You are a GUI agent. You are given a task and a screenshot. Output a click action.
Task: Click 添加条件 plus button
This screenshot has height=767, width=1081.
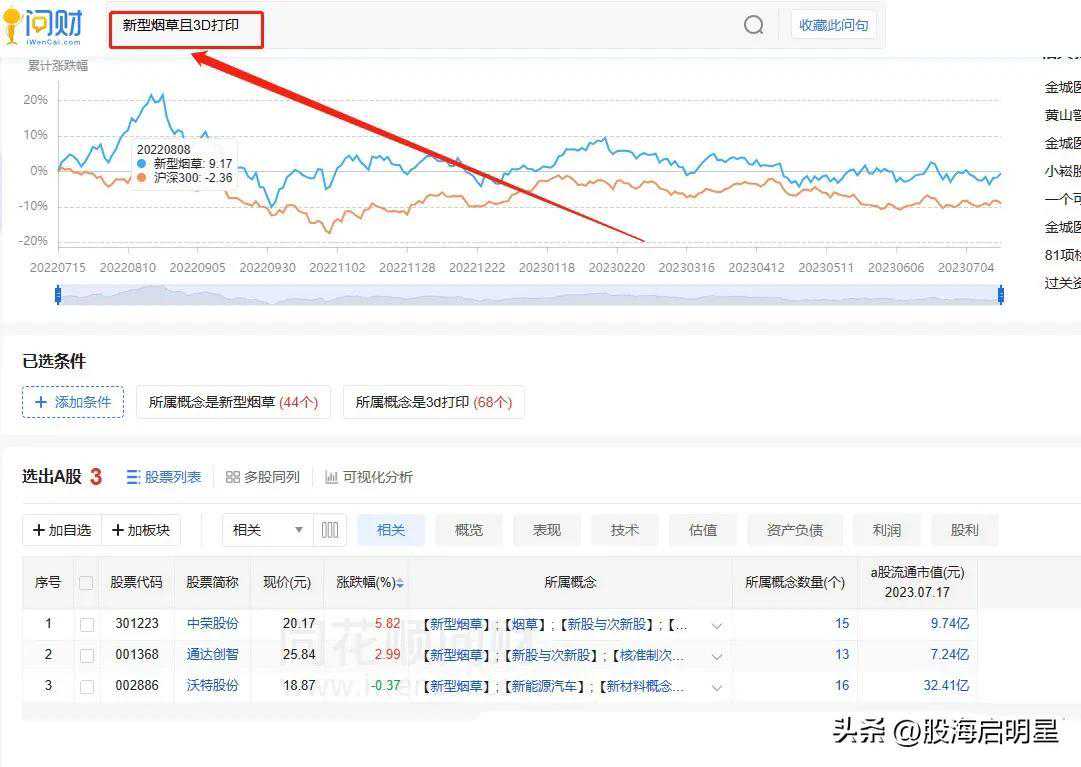(73, 402)
